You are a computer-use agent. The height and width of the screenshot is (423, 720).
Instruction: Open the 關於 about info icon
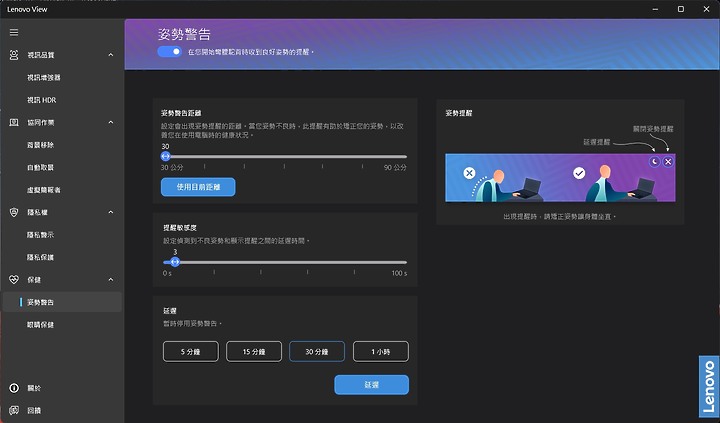(x=14, y=388)
